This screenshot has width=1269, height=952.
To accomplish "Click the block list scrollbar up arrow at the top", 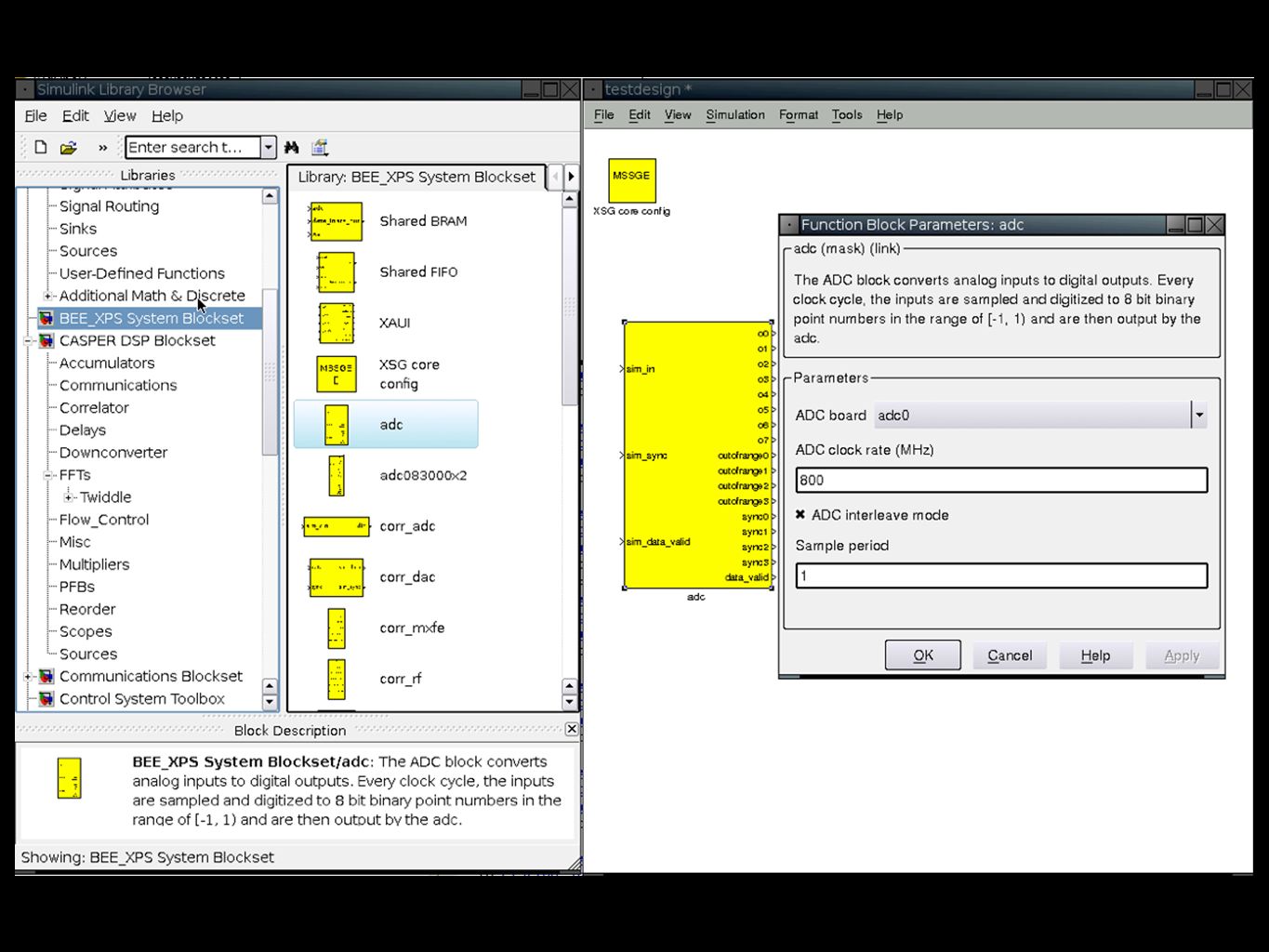I will pos(570,199).
